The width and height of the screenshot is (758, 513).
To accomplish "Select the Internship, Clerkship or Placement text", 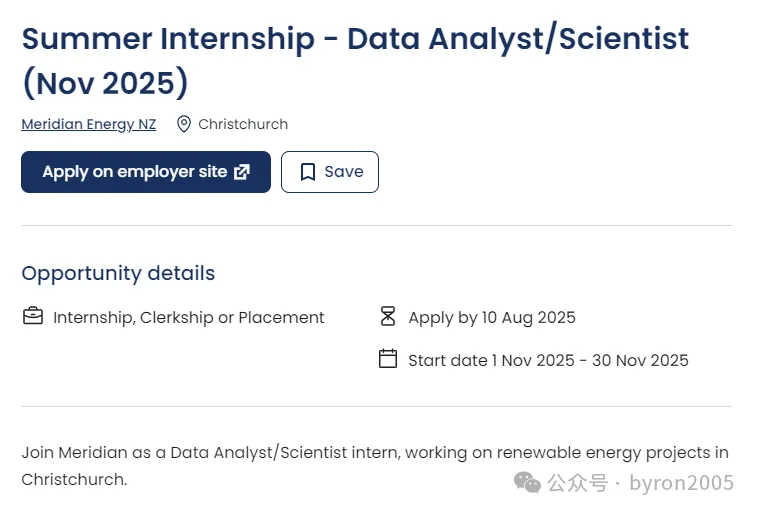I will (189, 318).
